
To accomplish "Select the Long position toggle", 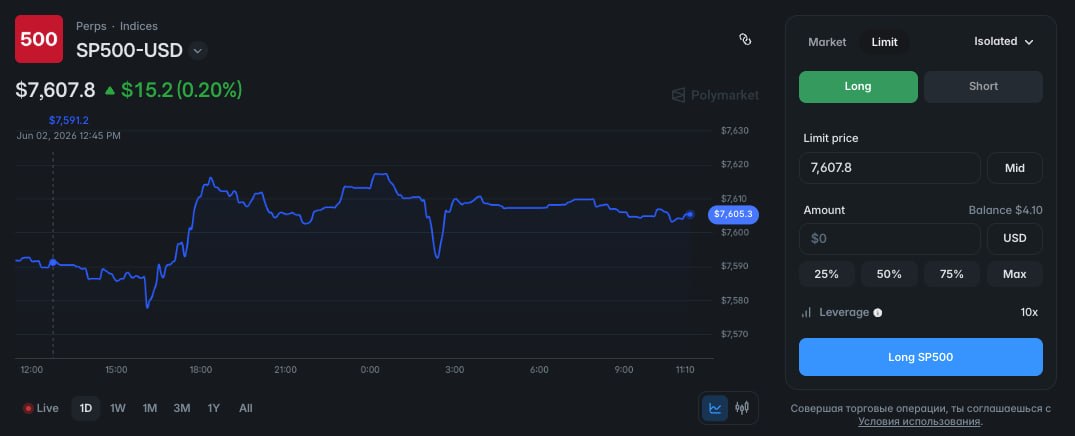I will click(x=858, y=86).
